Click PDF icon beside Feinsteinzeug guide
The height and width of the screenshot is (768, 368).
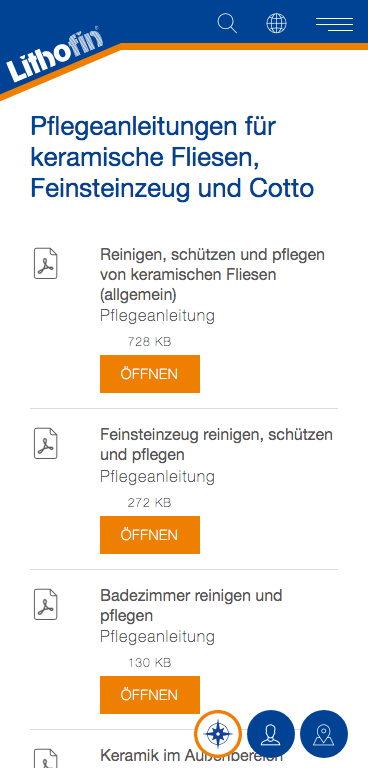pos(46,443)
